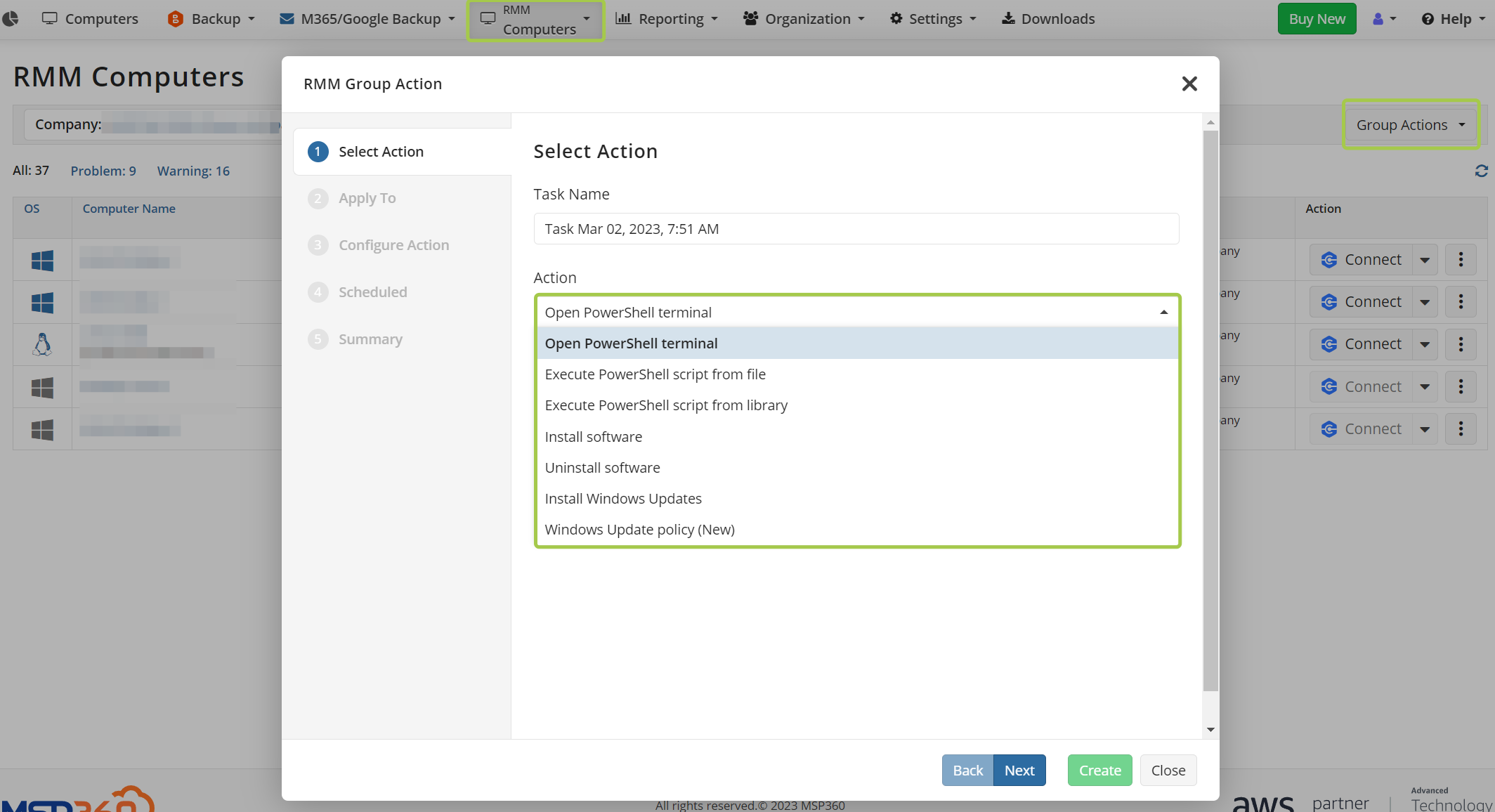Select Uninstall software action
The width and height of the screenshot is (1495, 812).
tap(857, 468)
